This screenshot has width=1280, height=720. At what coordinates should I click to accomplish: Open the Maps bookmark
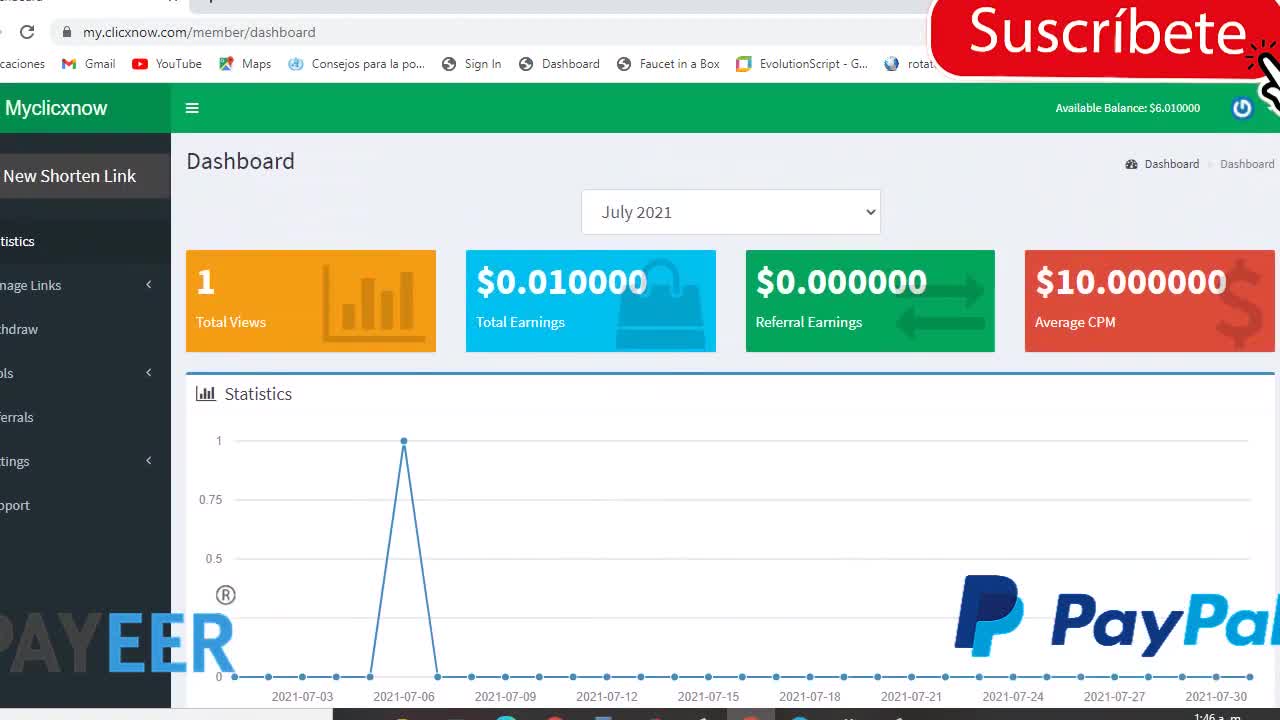click(x=245, y=63)
